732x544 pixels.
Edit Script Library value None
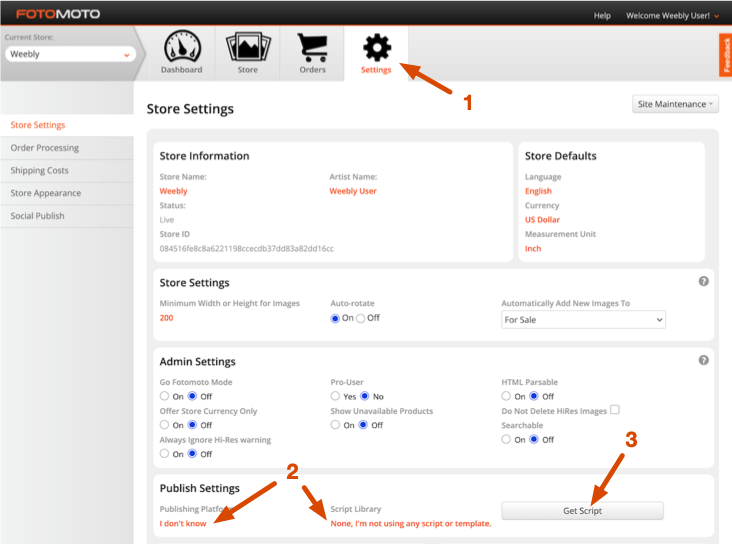pyautogui.click(x=411, y=523)
